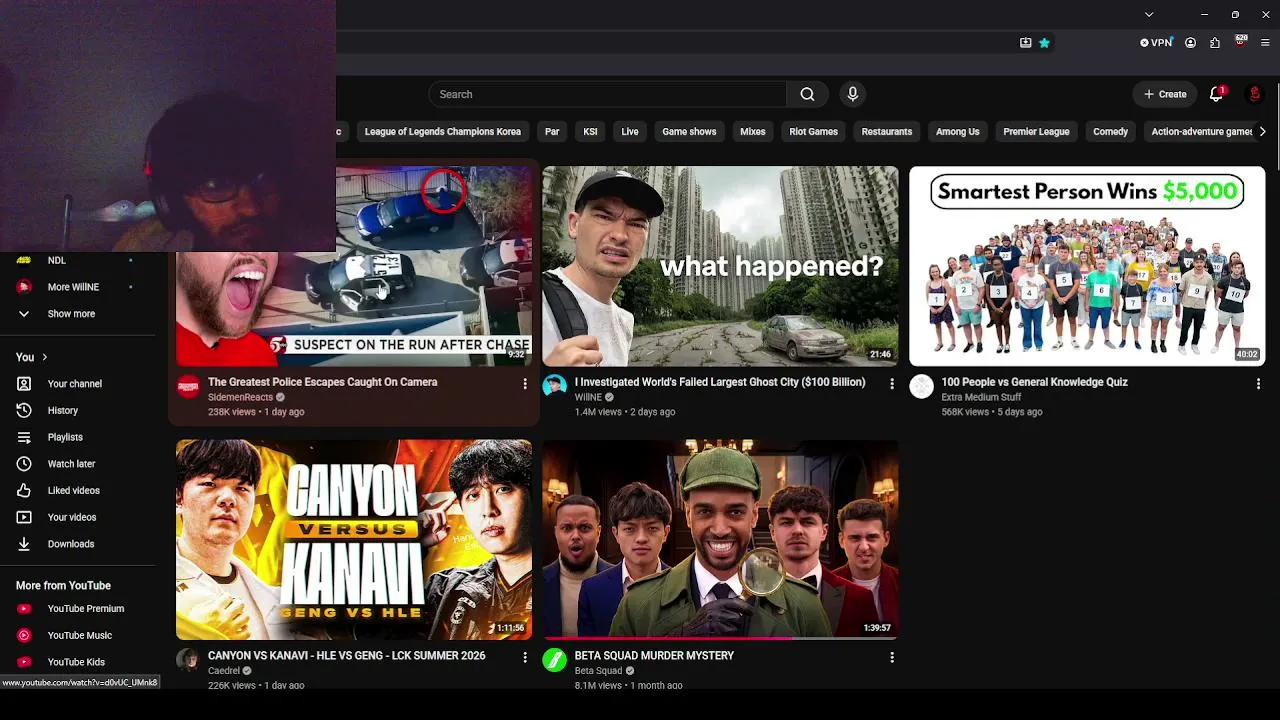Viewport: 1280px width, 720px height.
Task: Select the KSI topic chip
Action: point(590,132)
